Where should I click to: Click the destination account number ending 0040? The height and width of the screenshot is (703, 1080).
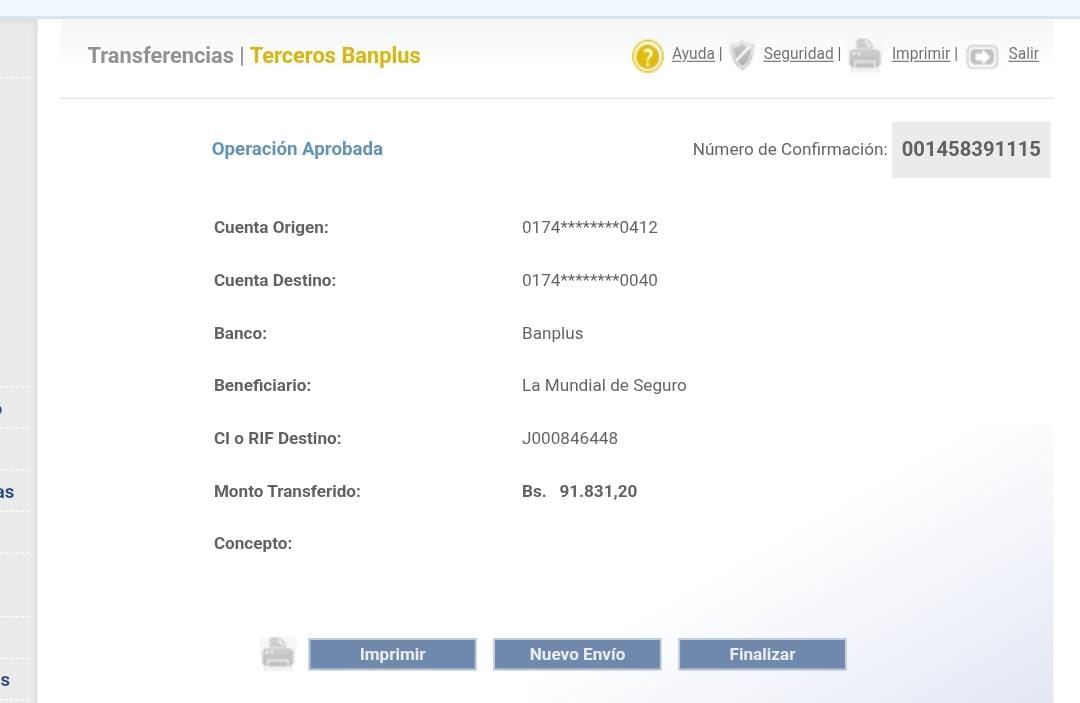click(589, 280)
